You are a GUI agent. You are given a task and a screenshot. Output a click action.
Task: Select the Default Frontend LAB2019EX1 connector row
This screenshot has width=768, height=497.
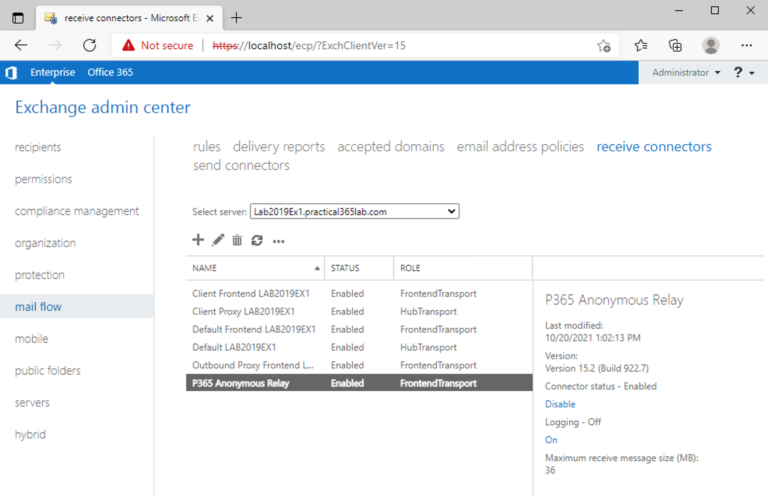click(x=254, y=329)
